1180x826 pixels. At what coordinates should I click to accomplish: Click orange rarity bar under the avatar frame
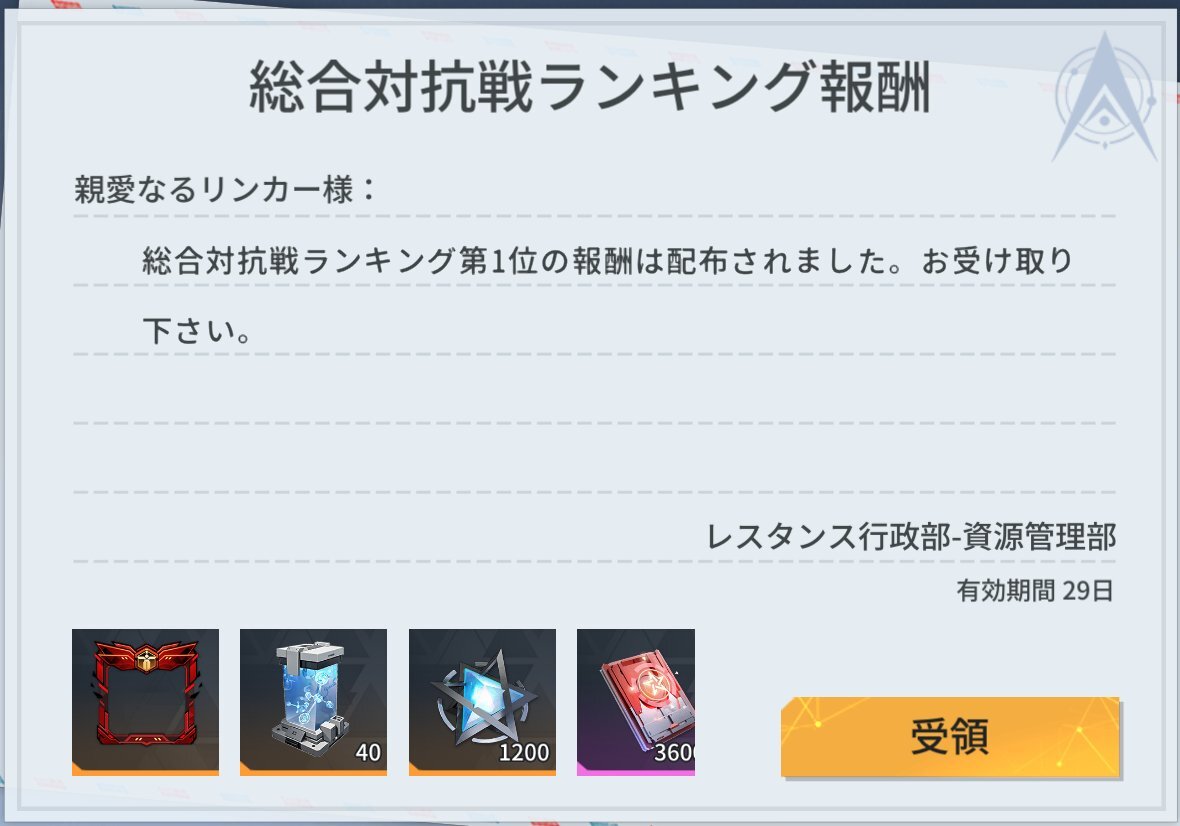click(x=145, y=770)
